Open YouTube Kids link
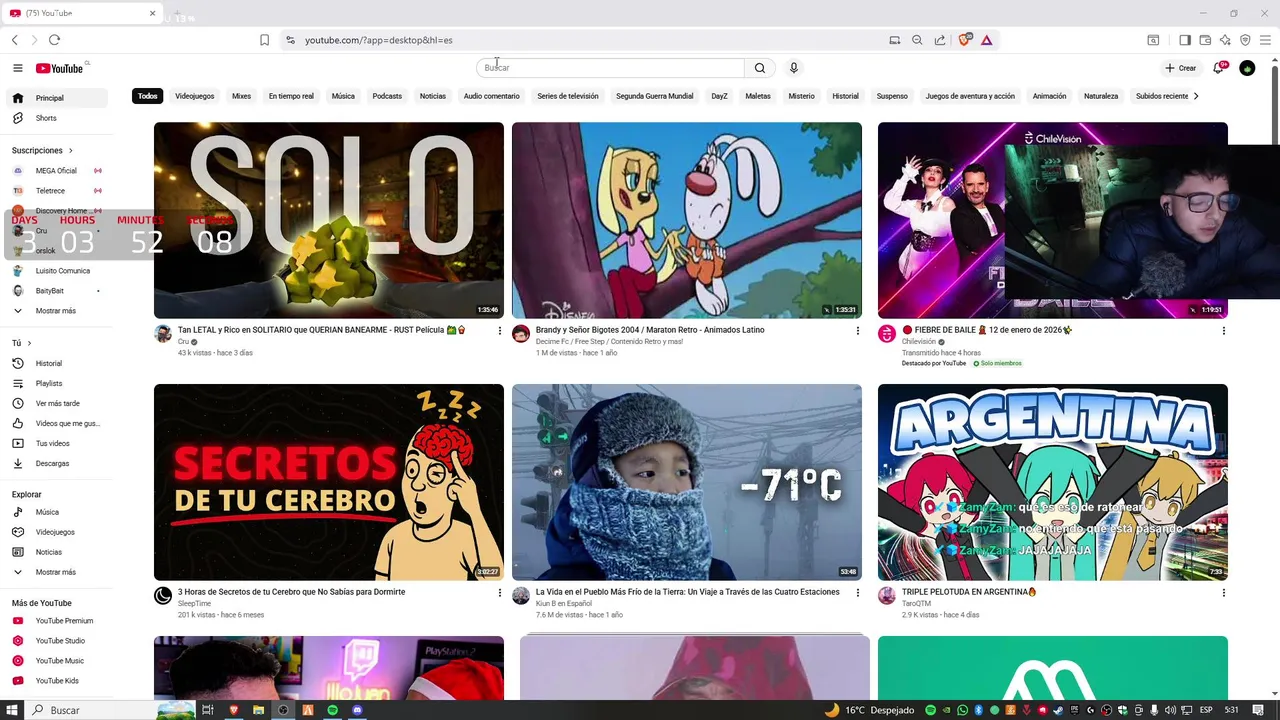 click(x=59, y=681)
